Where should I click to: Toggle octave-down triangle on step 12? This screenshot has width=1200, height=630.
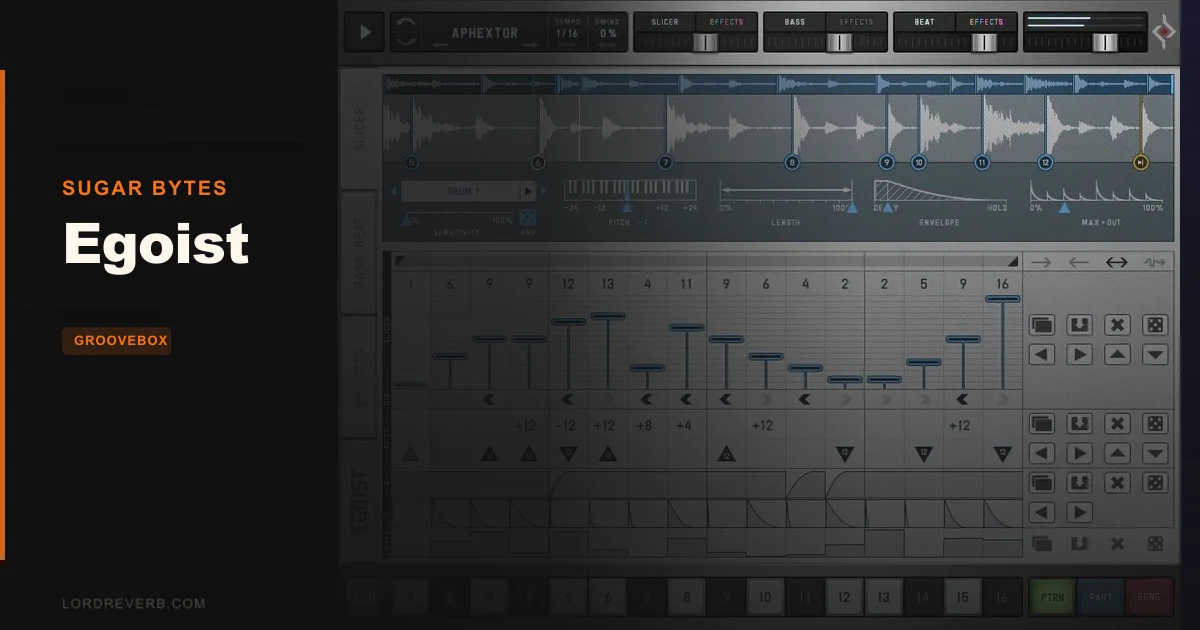pyautogui.click(x=844, y=454)
